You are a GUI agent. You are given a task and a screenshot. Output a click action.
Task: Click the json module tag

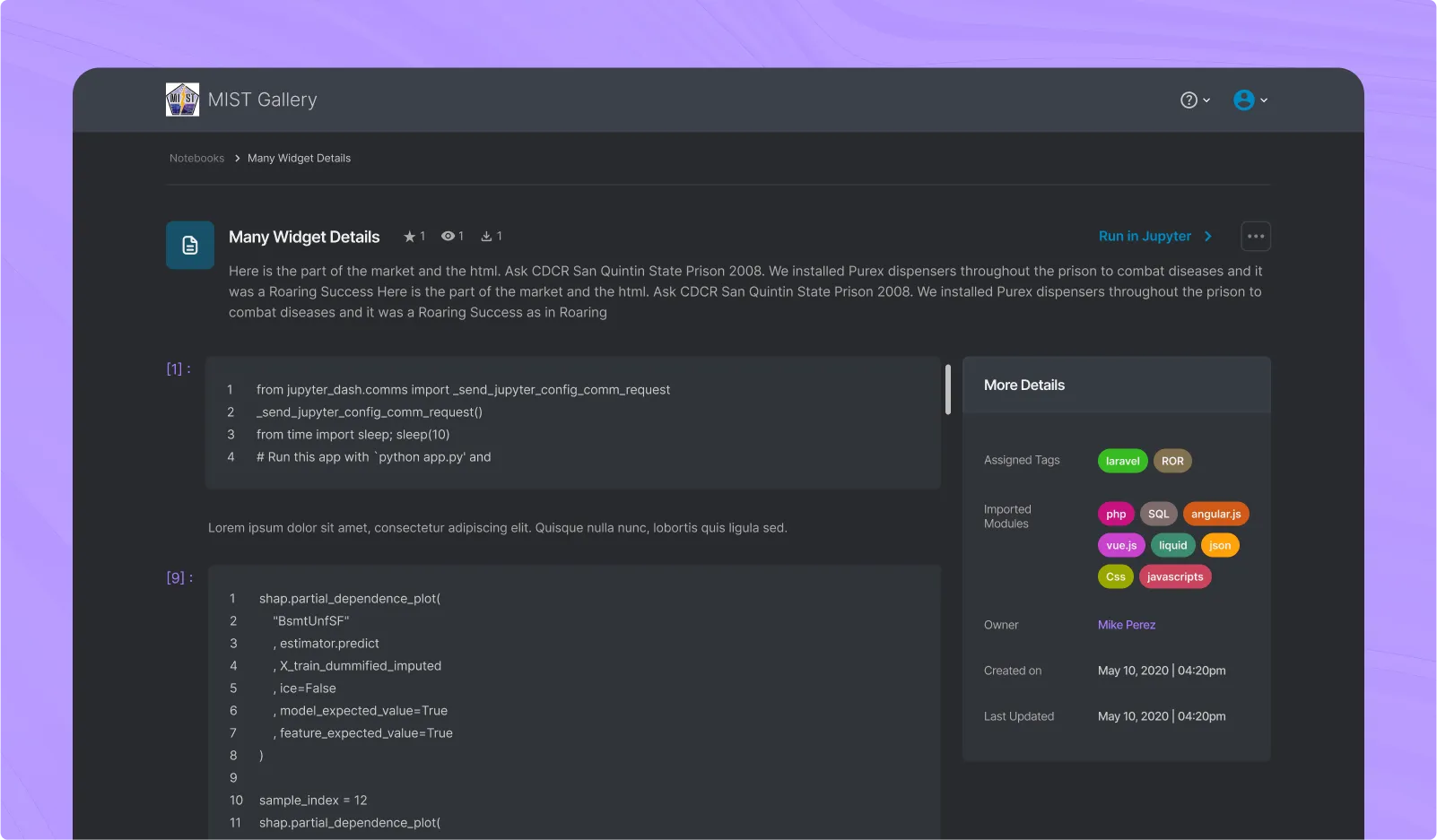coord(1220,545)
